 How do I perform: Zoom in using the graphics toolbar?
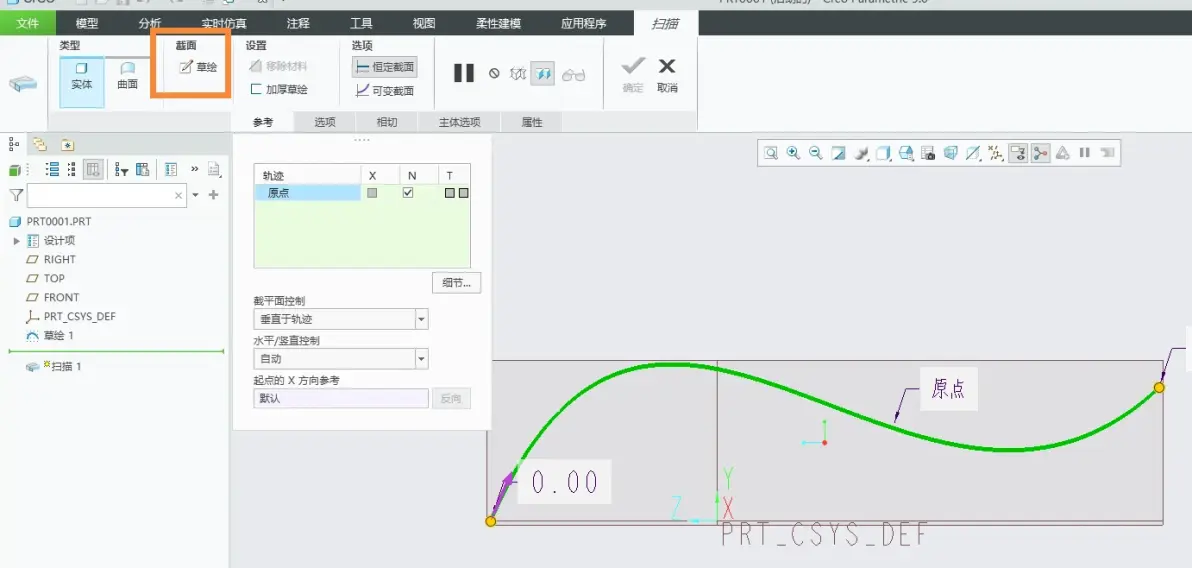(793, 153)
